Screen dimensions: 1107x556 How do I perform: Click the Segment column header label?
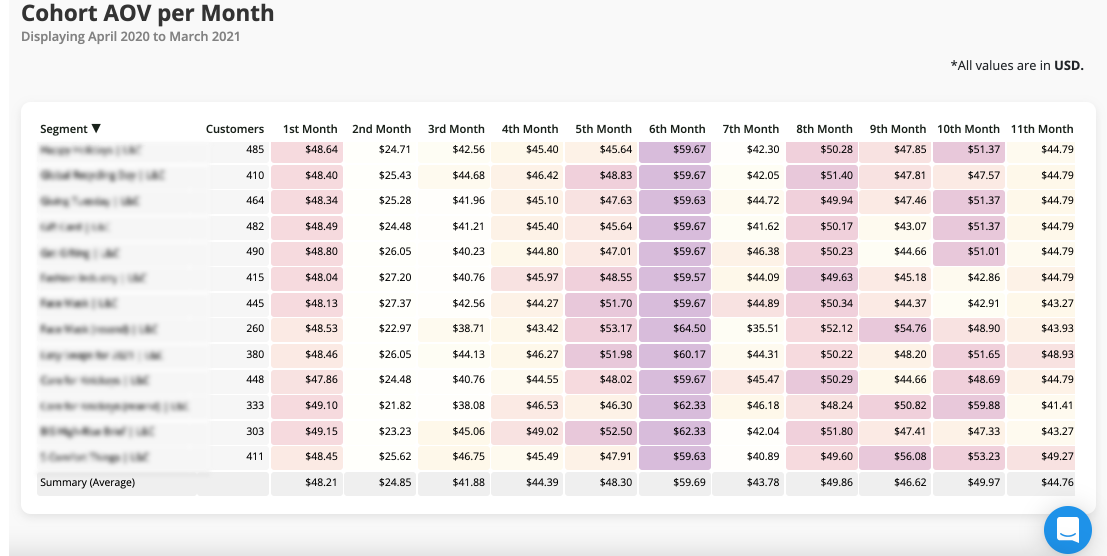pos(64,129)
